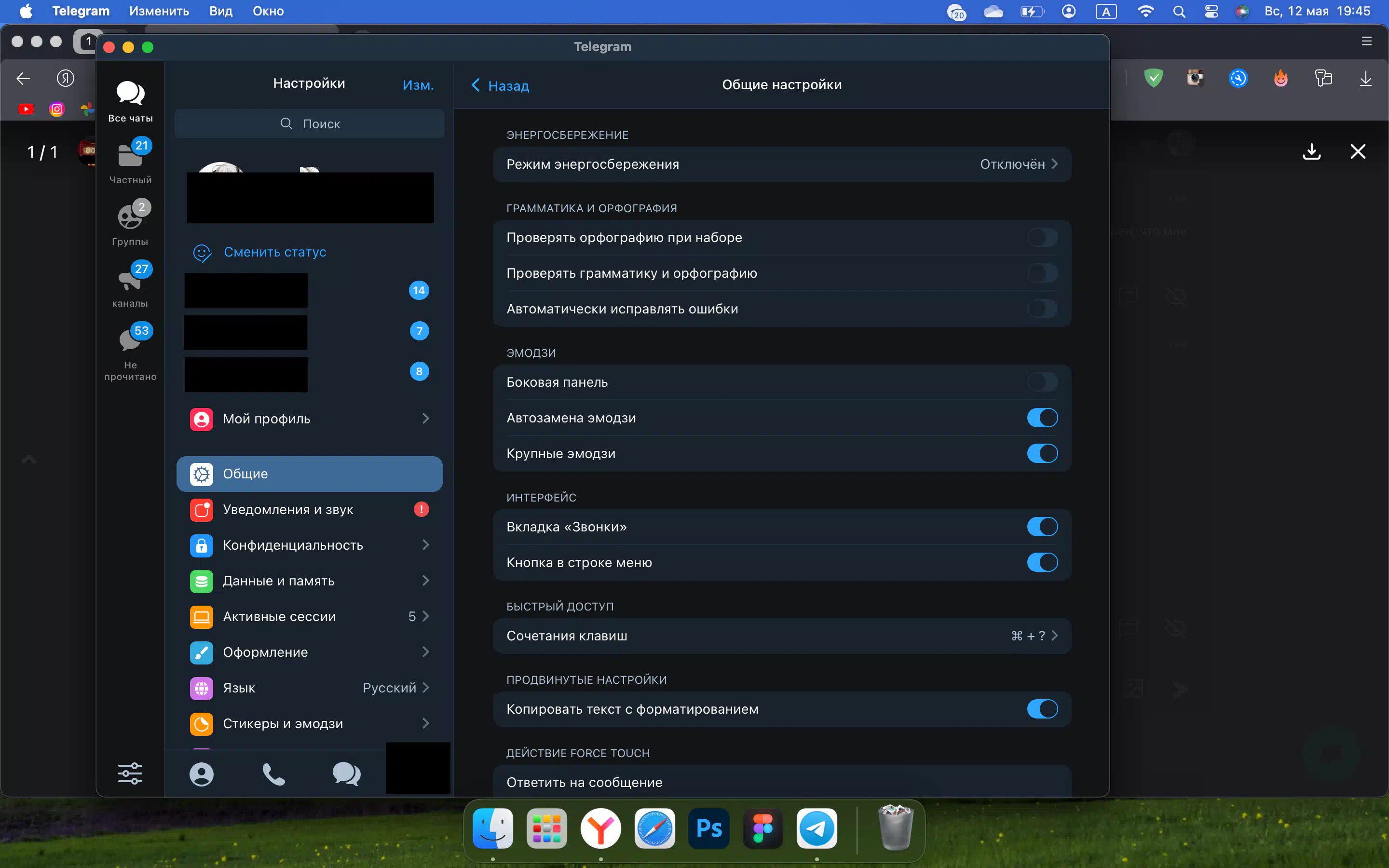Viewport: 1389px width, 868px height.
Task: Open the Частный folder with 21 badge
Action: pos(130,155)
